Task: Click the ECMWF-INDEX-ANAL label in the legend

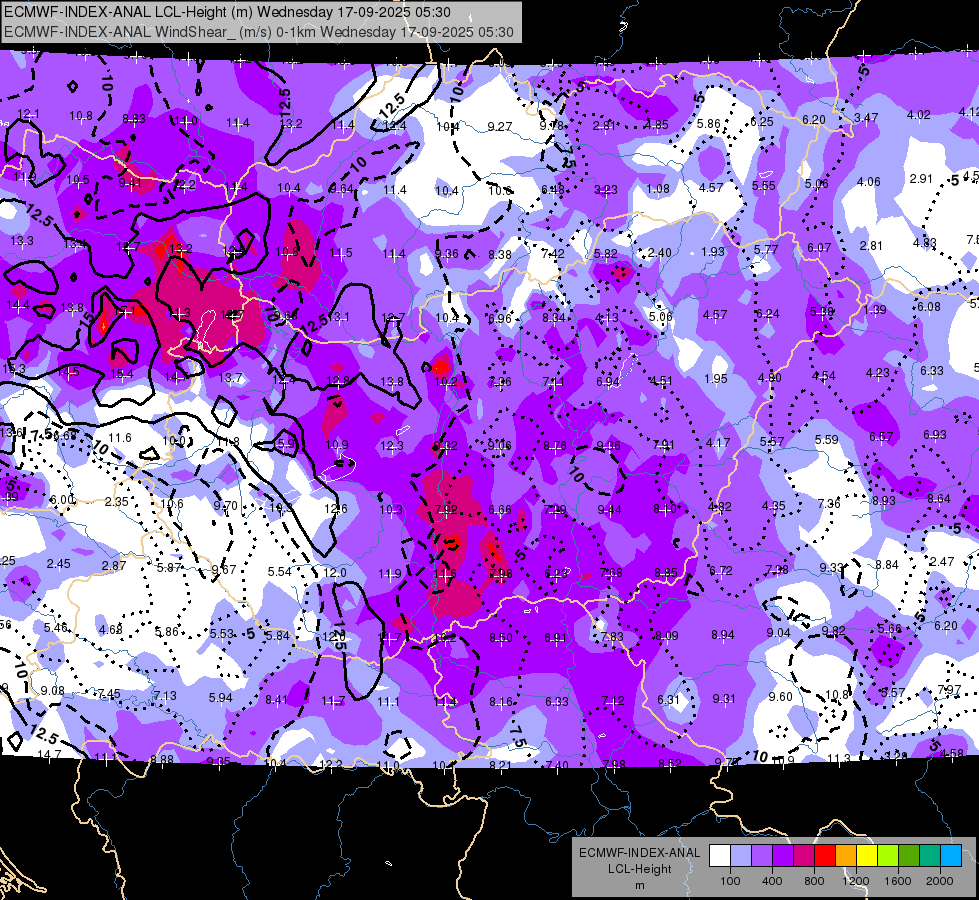Action: coord(640,853)
